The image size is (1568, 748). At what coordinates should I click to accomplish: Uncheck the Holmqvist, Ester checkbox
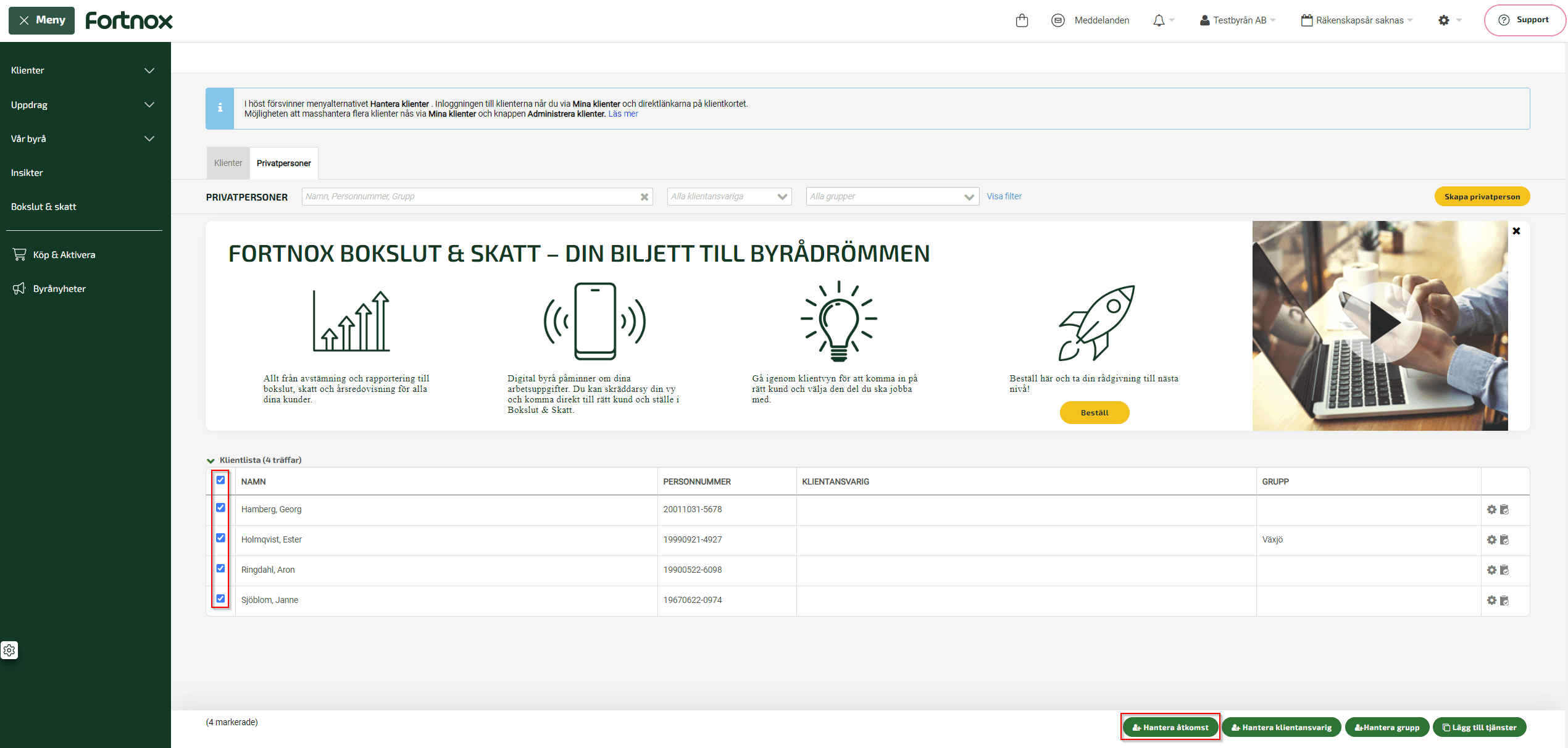[x=220, y=538]
